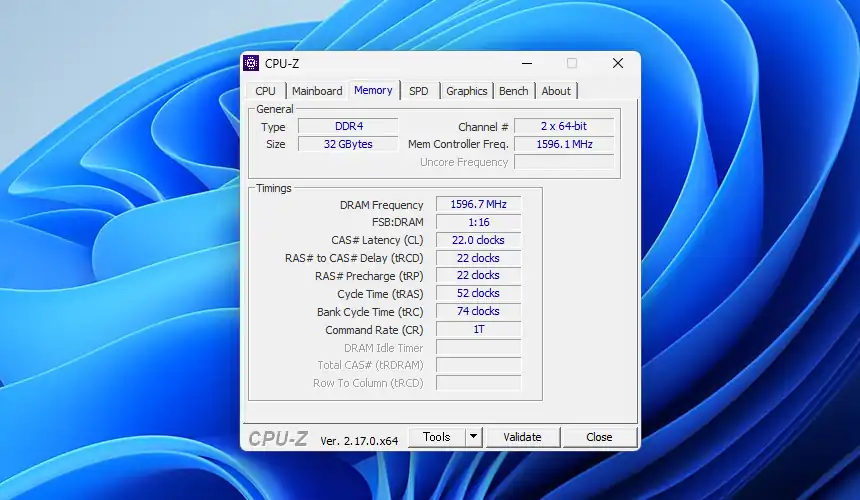Image resolution: width=860 pixels, height=500 pixels.
Task: Switch to the CPU tab
Action: (265, 91)
